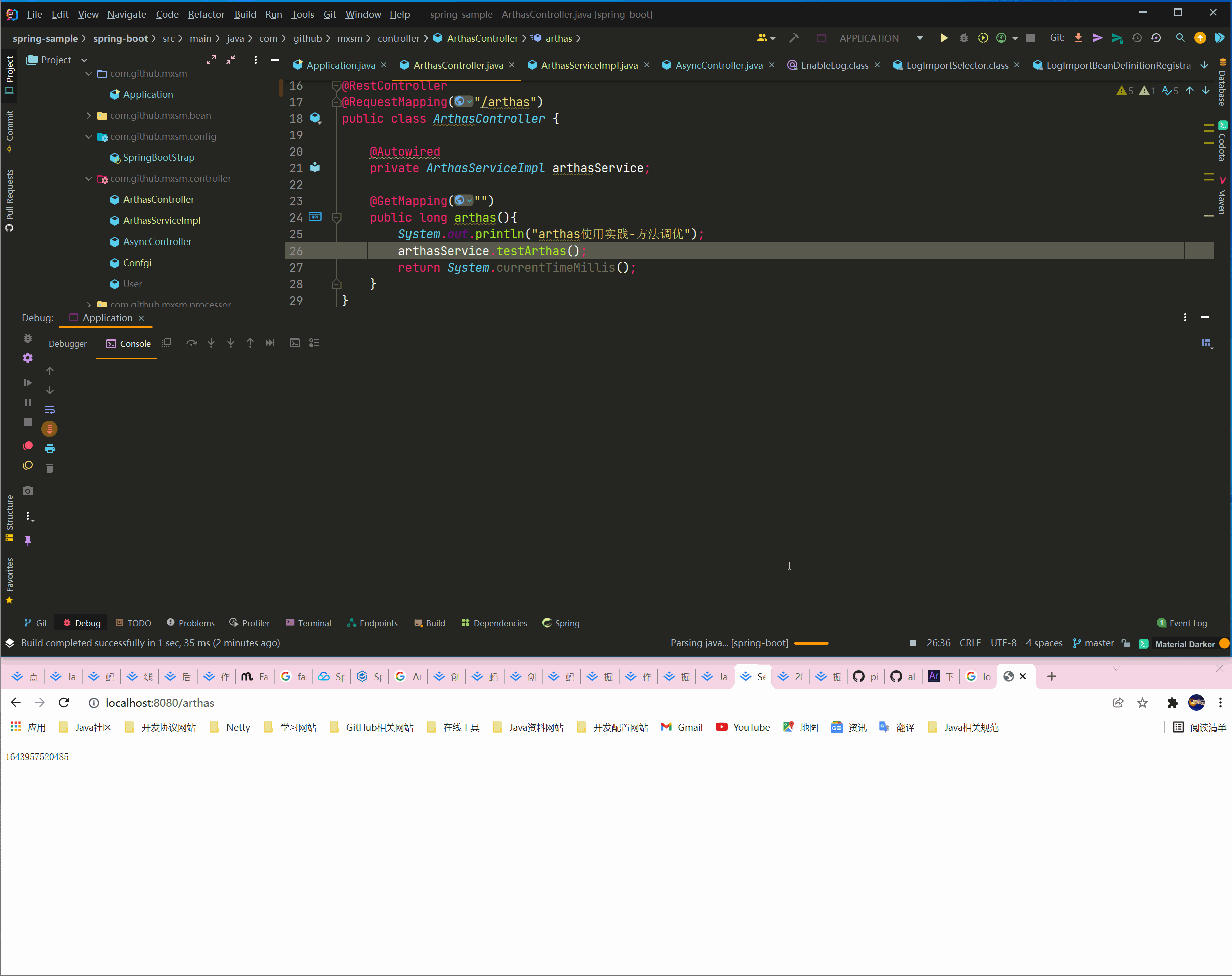Open debug settings with the purple gear icon

[27, 358]
